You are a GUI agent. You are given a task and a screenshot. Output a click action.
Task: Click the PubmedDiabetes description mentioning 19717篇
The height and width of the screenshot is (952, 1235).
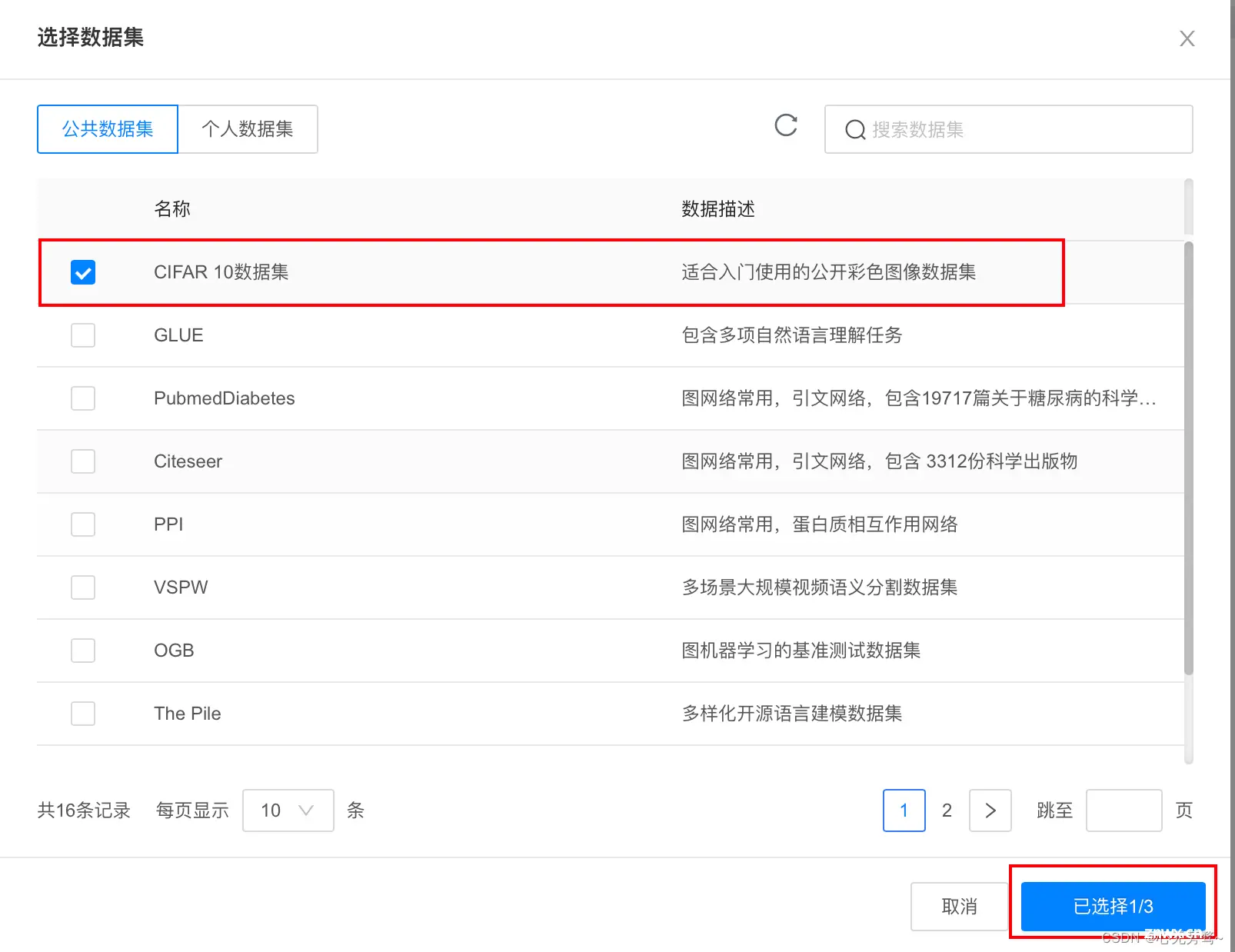[919, 398]
